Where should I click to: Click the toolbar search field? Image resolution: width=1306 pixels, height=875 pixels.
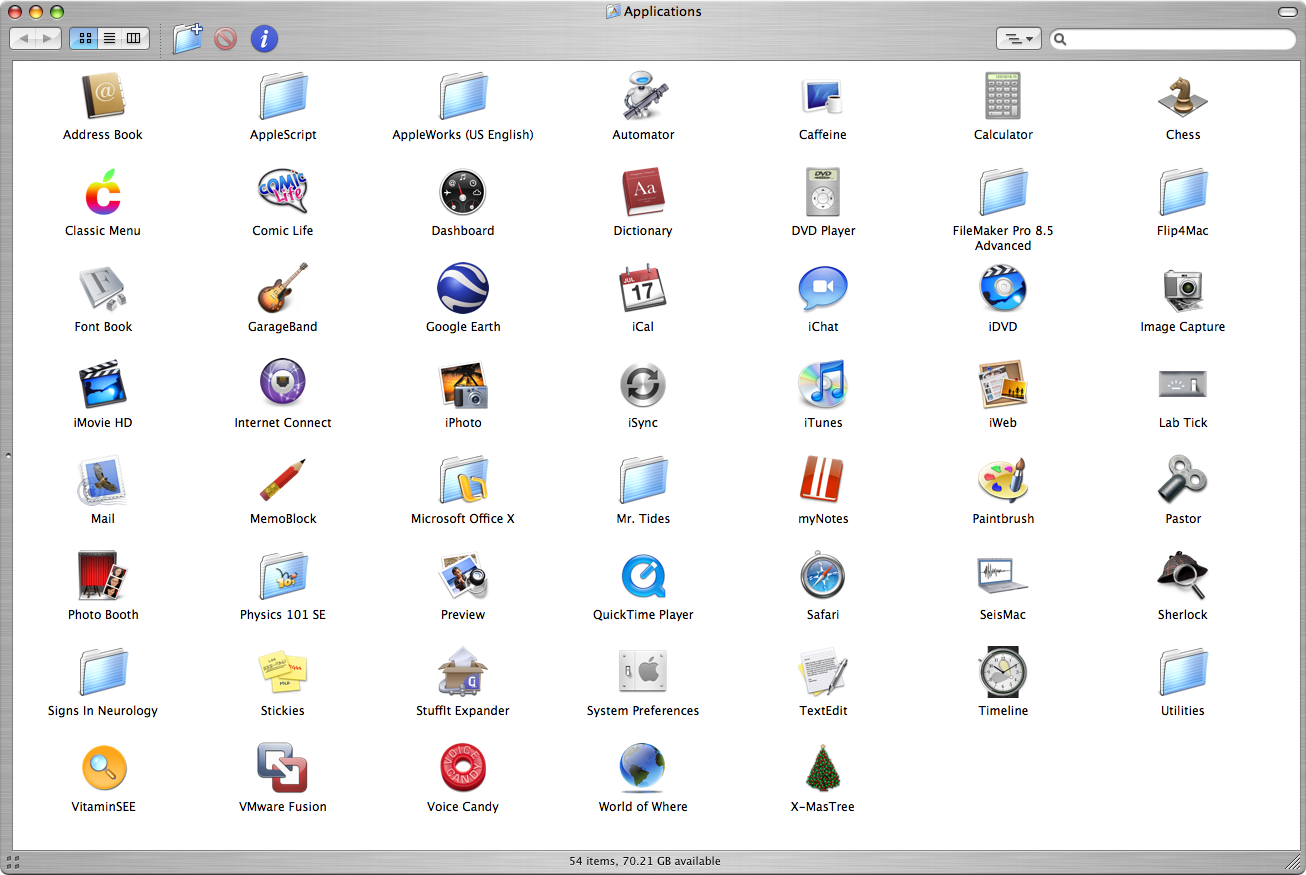(x=1172, y=39)
